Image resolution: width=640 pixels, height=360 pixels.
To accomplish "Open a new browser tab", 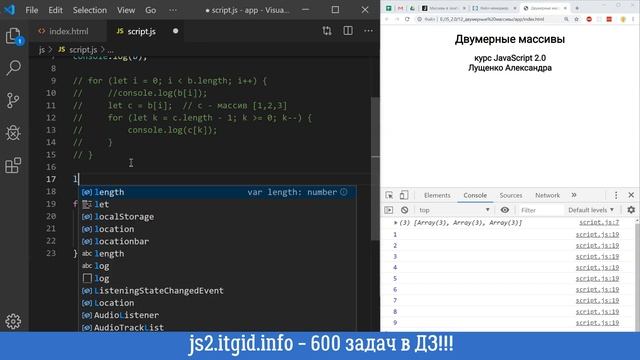I will (577, 8).
